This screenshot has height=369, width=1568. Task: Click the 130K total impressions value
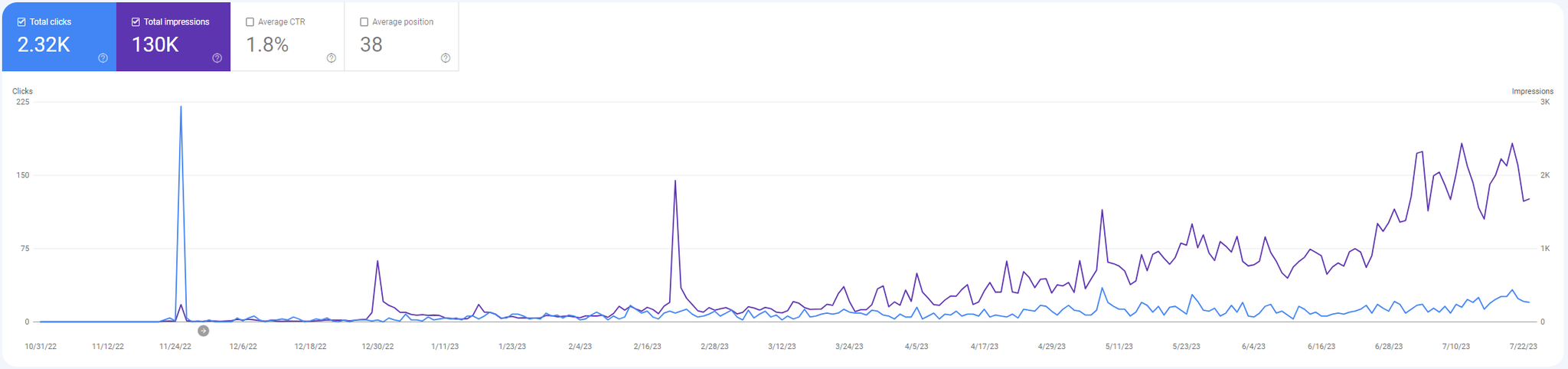[155, 45]
